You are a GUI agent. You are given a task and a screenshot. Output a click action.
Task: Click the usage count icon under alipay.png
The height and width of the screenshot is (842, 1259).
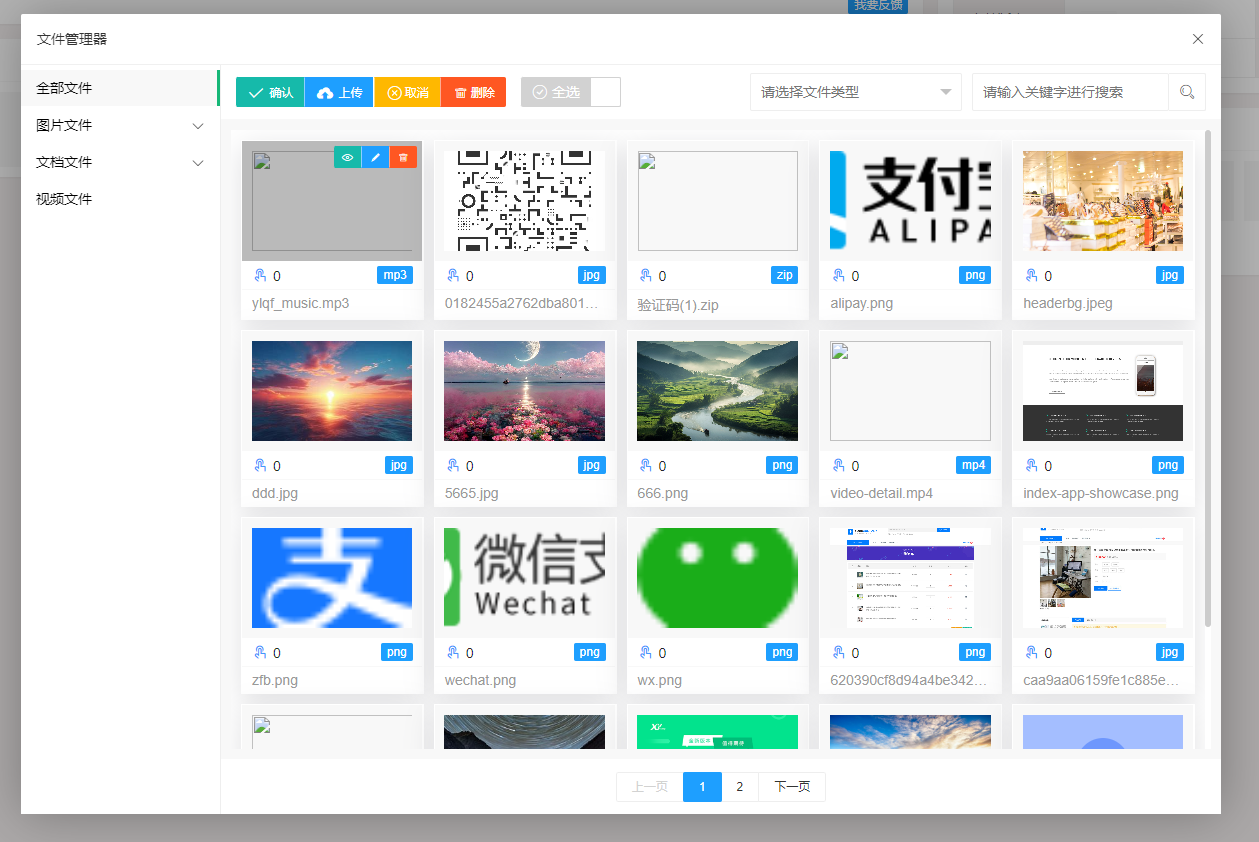[x=838, y=276]
